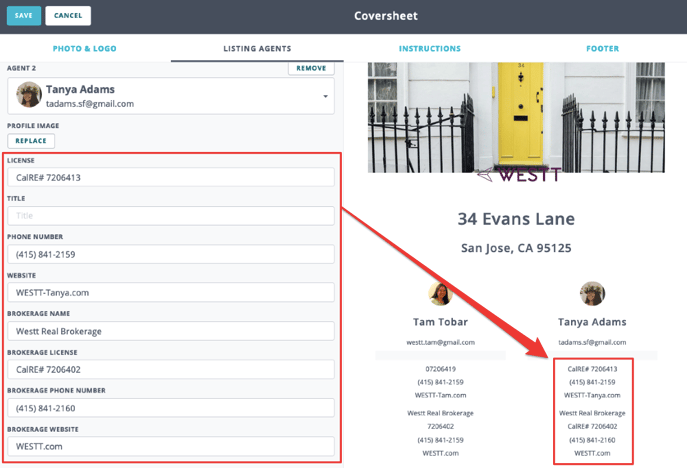Click the Website field WESTT-Tanya.com

click(x=170, y=293)
